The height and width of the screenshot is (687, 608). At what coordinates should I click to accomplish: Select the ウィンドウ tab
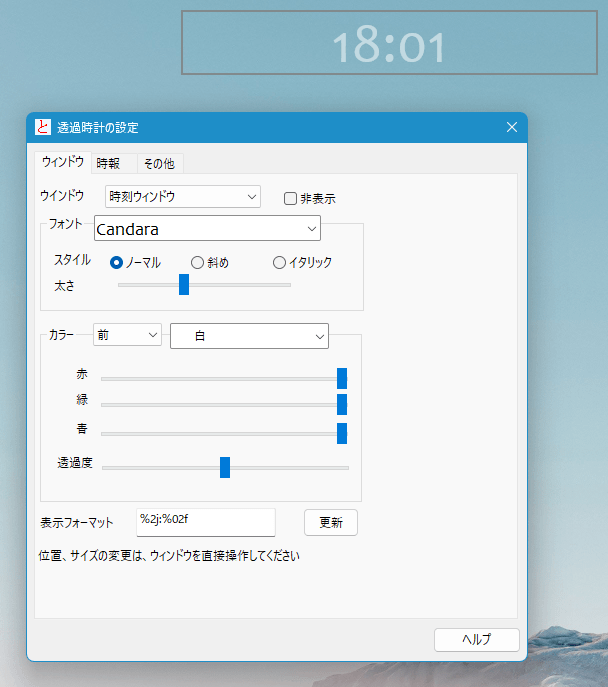click(62, 162)
